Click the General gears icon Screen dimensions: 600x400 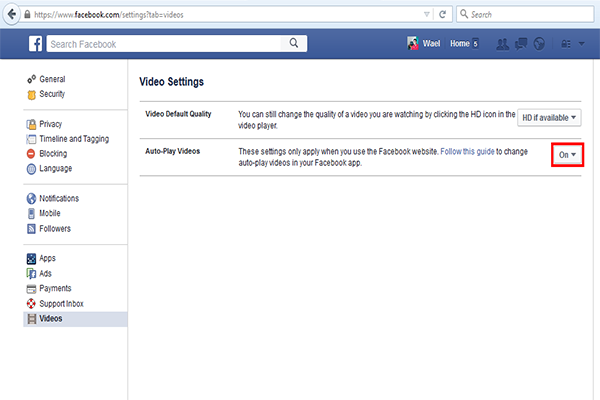point(31,79)
